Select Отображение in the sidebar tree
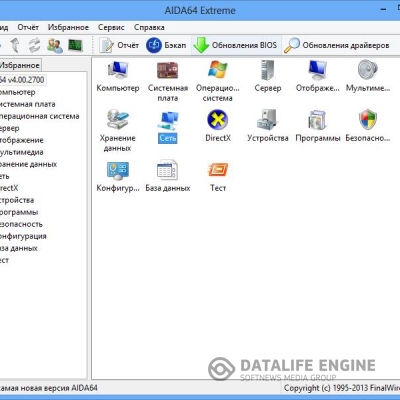 tap(22, 140)
